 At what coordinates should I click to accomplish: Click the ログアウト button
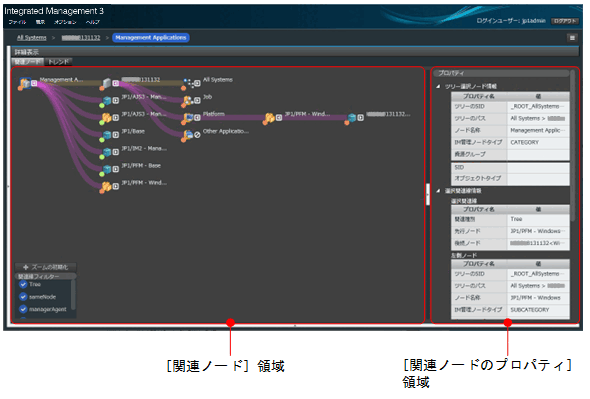pos(565,21)
